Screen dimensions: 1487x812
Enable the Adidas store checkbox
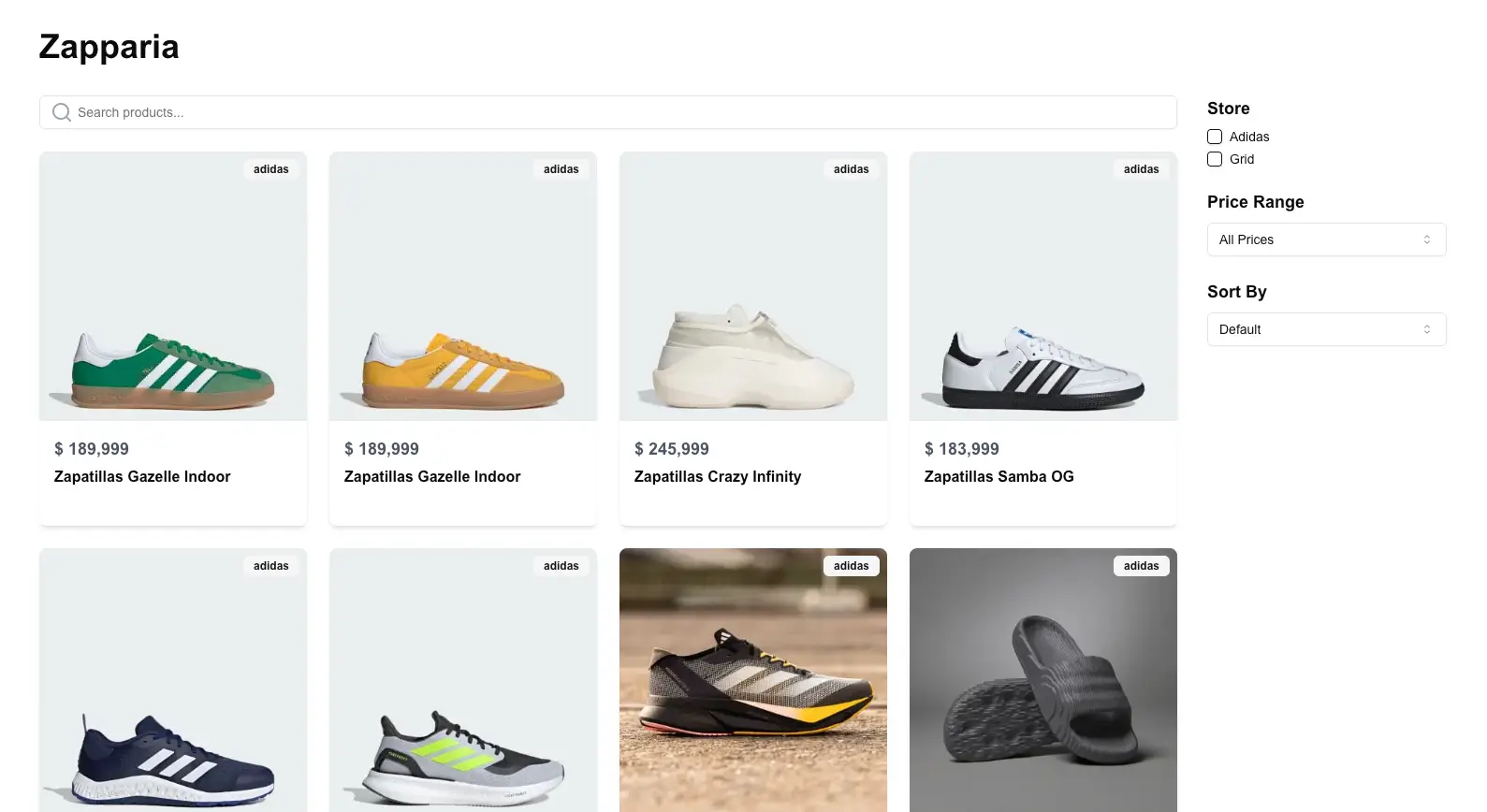click(x=1215, y=137)
